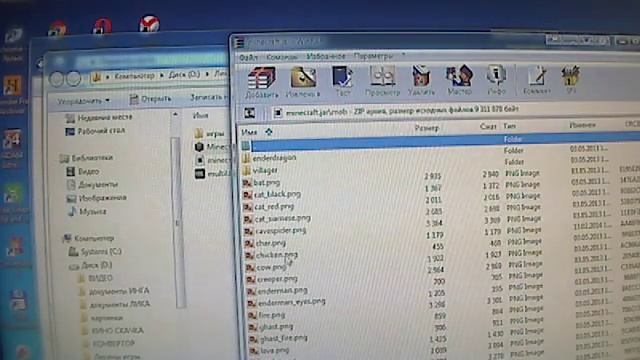The width and height of the screenshot is (640, 360).
Task: Open документы ИНГА folder in sidebar
Action: point(114,291)
